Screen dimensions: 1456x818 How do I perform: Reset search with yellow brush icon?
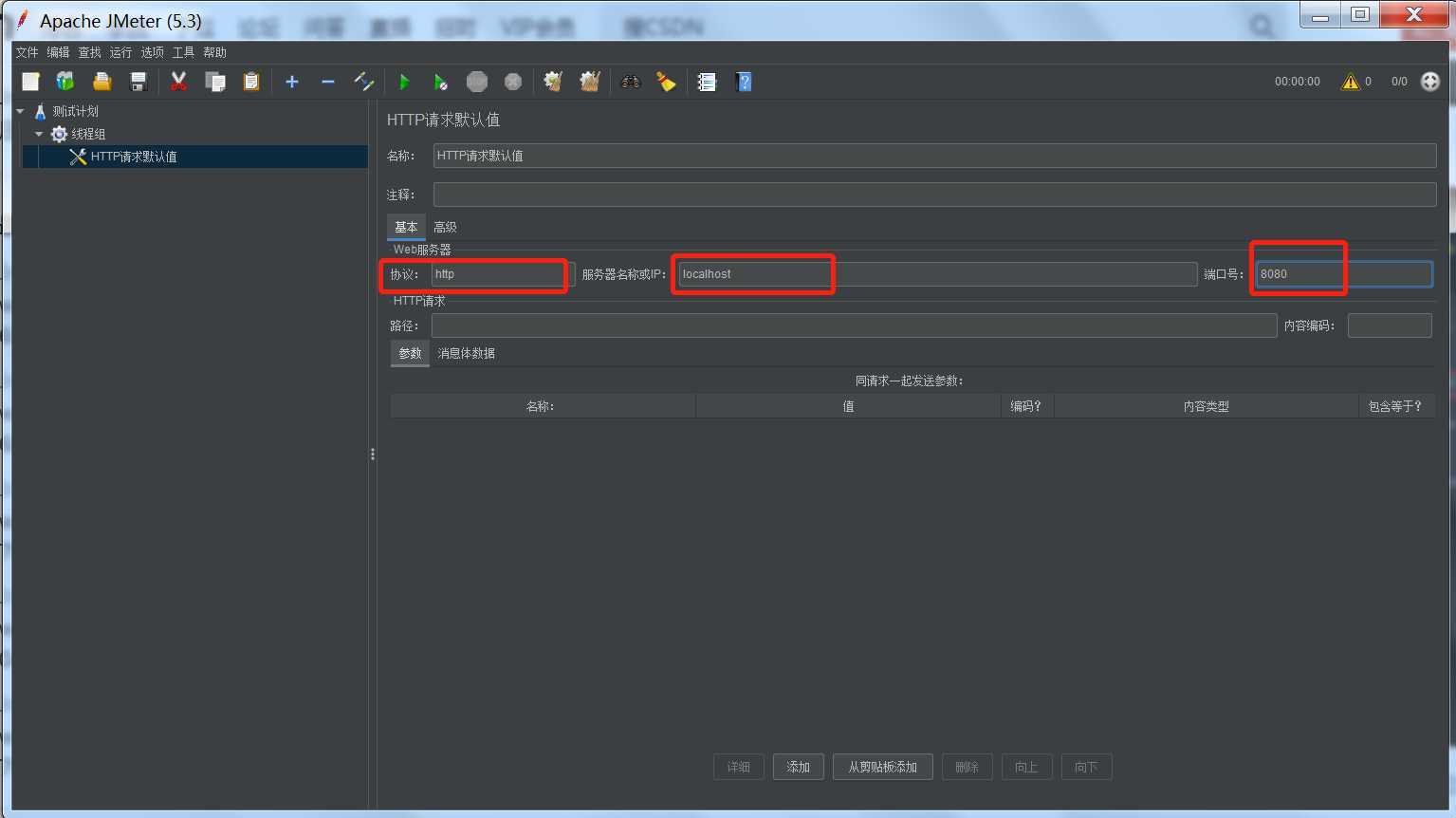click(667, 82)
